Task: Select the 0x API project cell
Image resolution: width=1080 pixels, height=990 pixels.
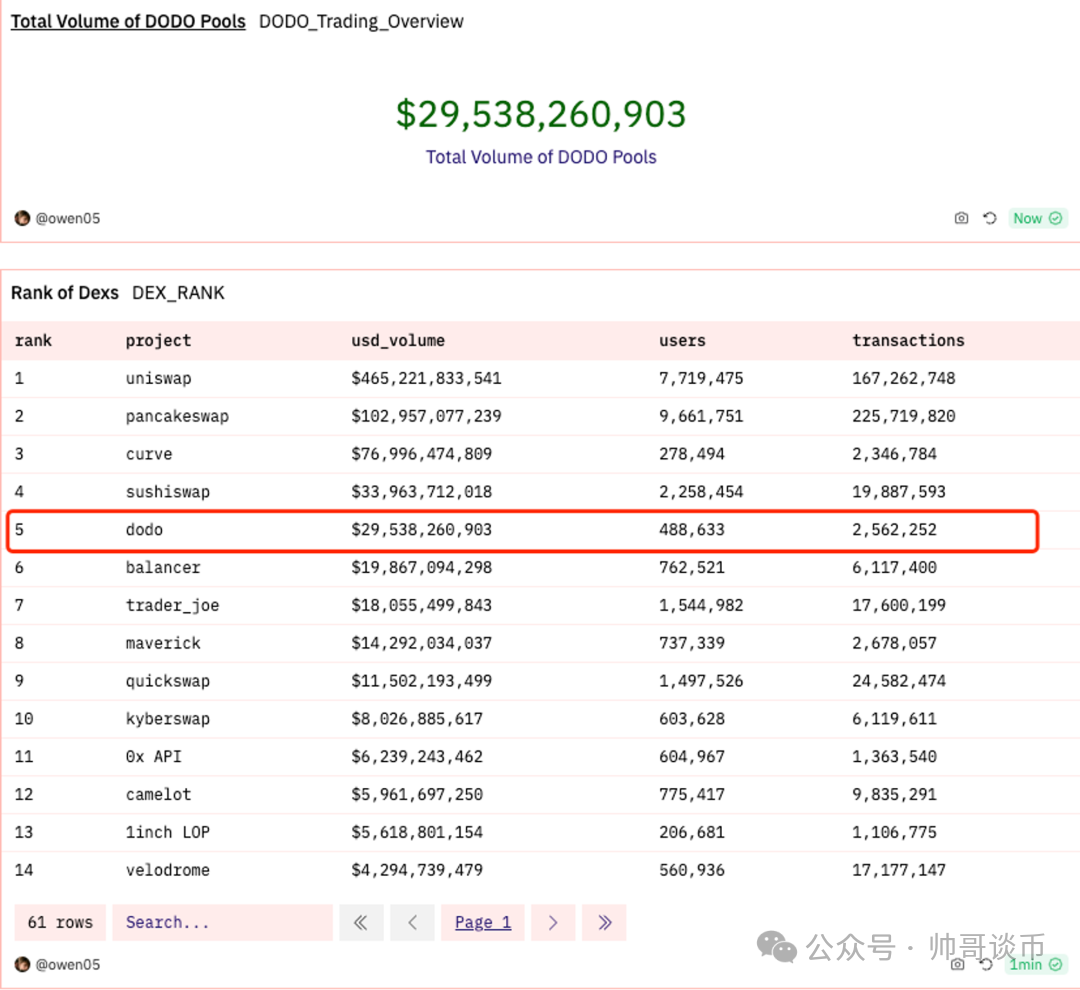Action: 154,756
